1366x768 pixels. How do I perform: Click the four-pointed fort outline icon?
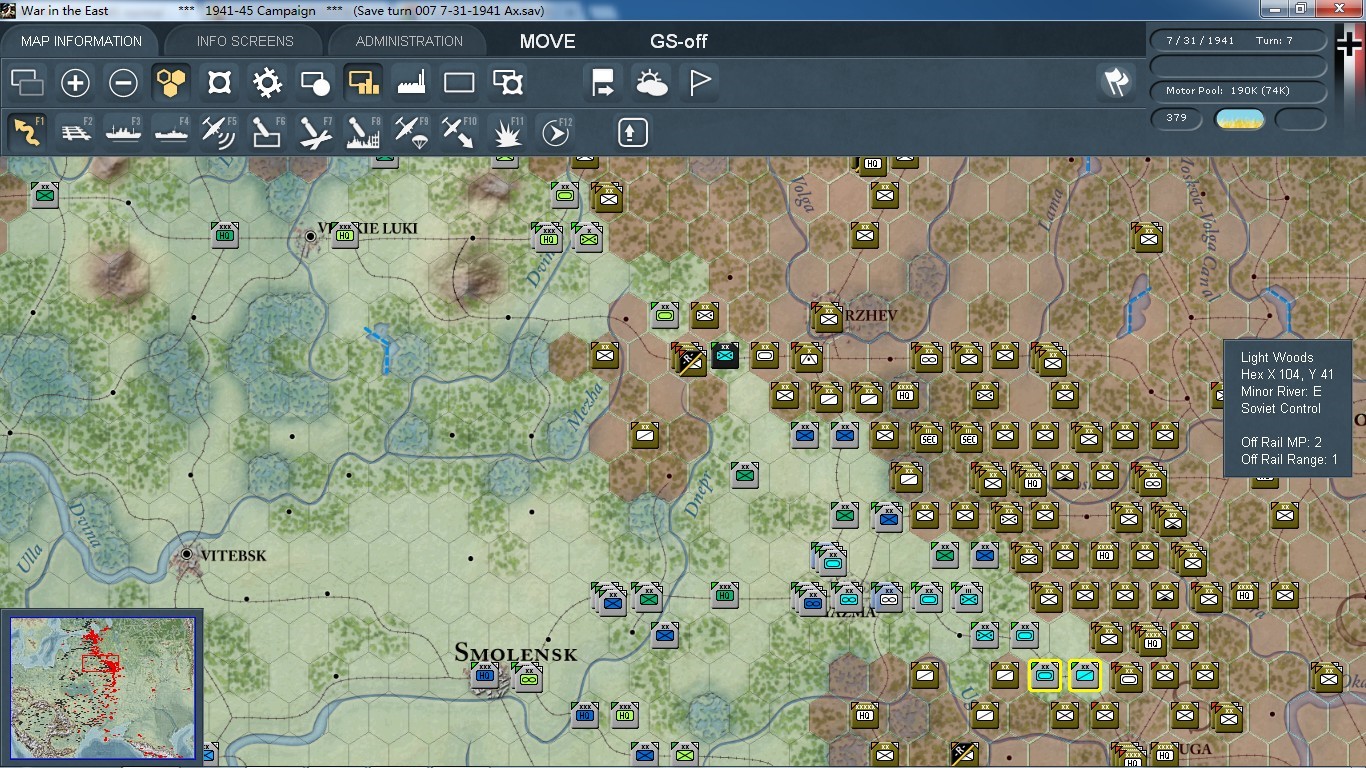click(219, 83)
